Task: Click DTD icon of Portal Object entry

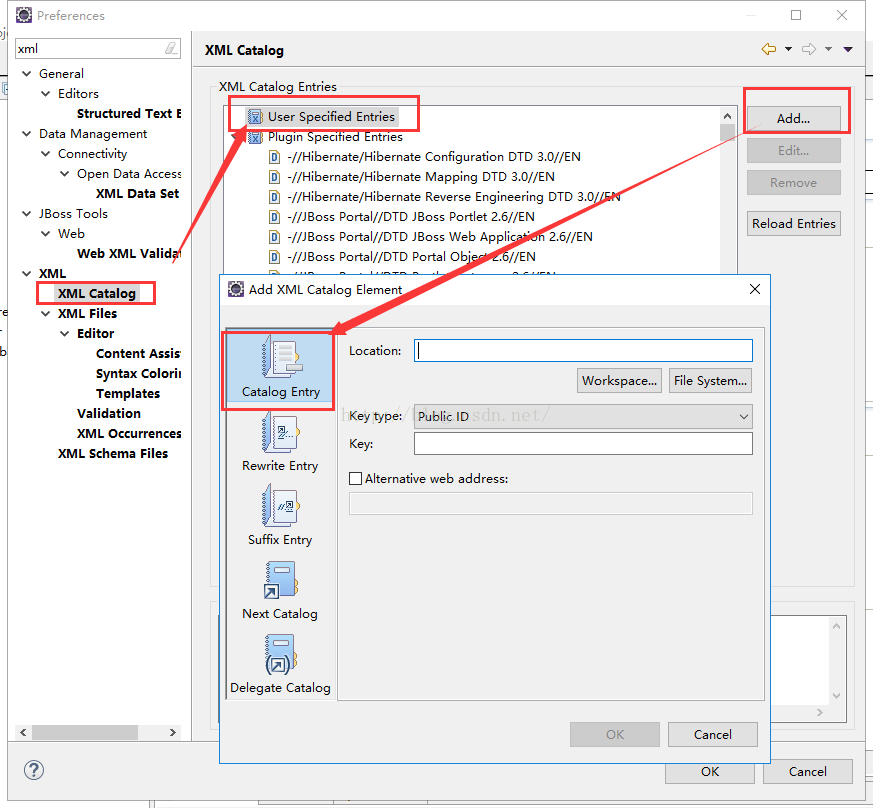Action: [x=274, y=257]
